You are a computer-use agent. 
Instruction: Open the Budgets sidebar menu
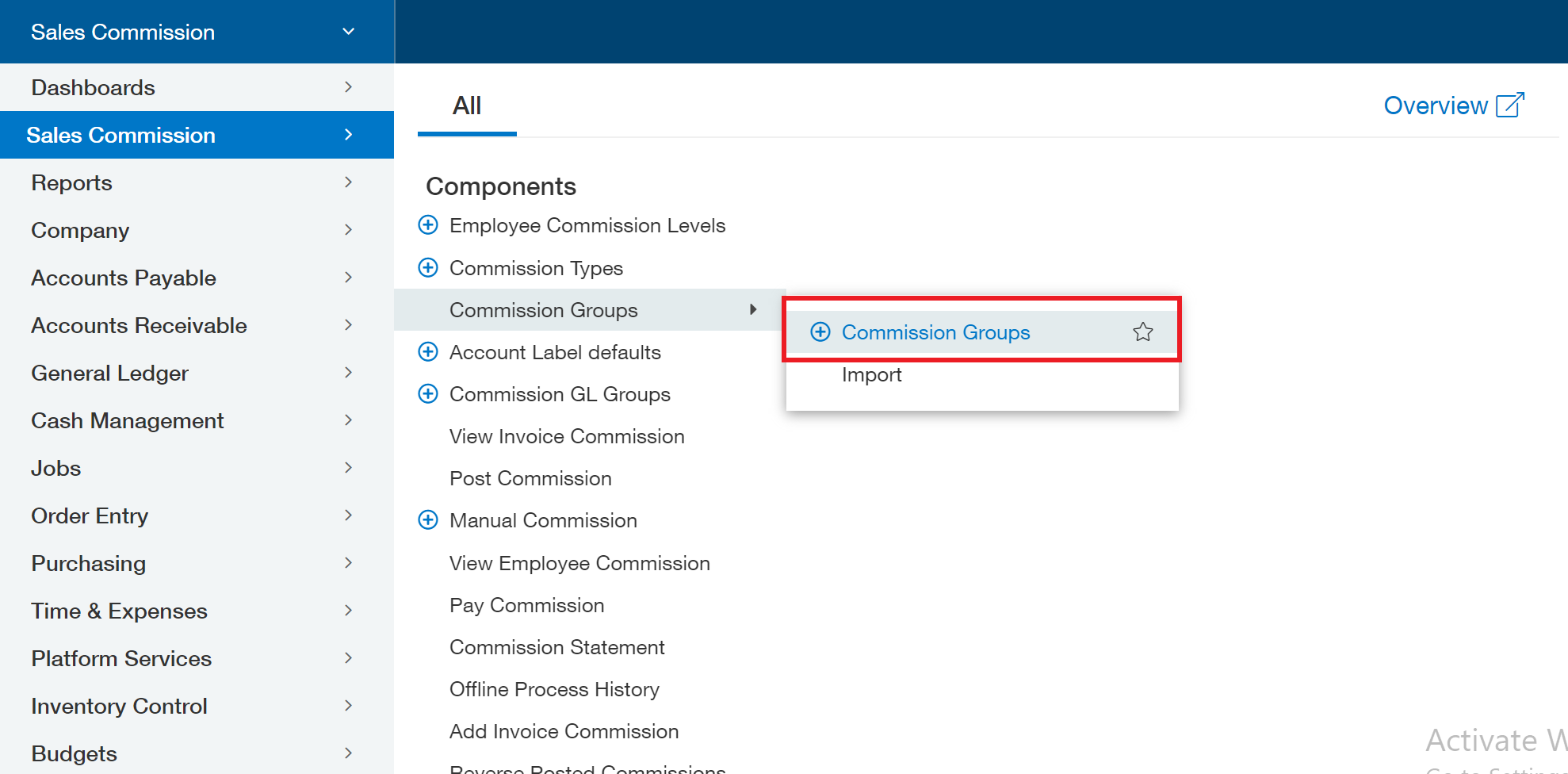[x=197, y=753]
